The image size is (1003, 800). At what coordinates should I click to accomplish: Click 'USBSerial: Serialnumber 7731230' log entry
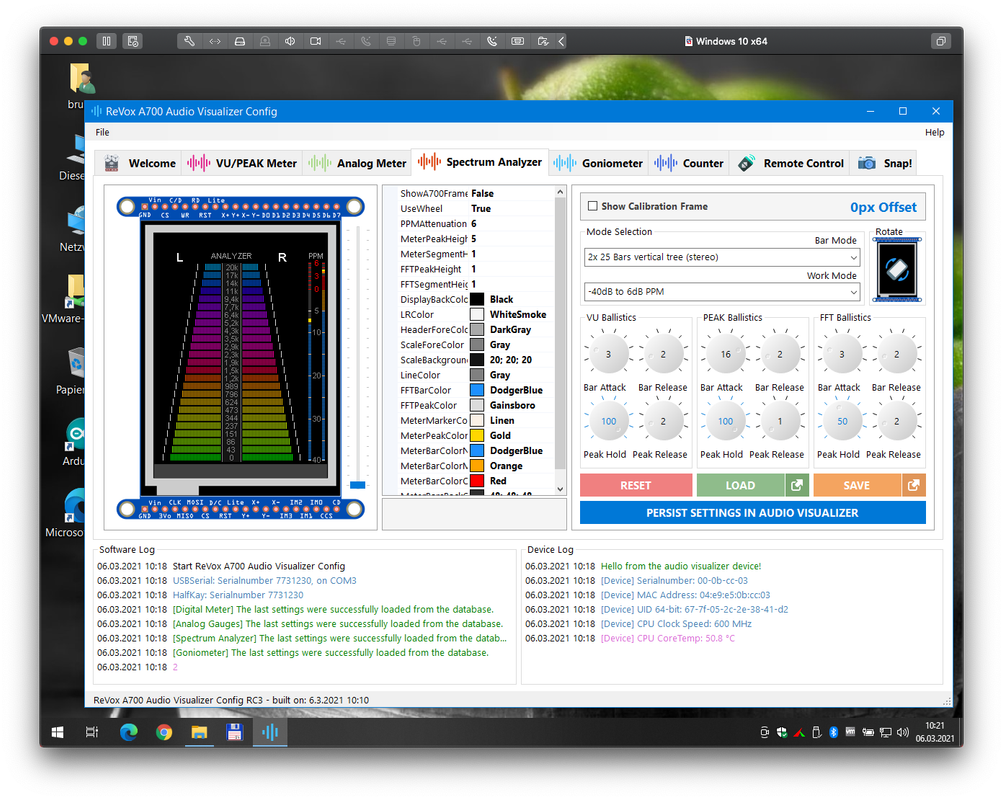tap(265, 581)
